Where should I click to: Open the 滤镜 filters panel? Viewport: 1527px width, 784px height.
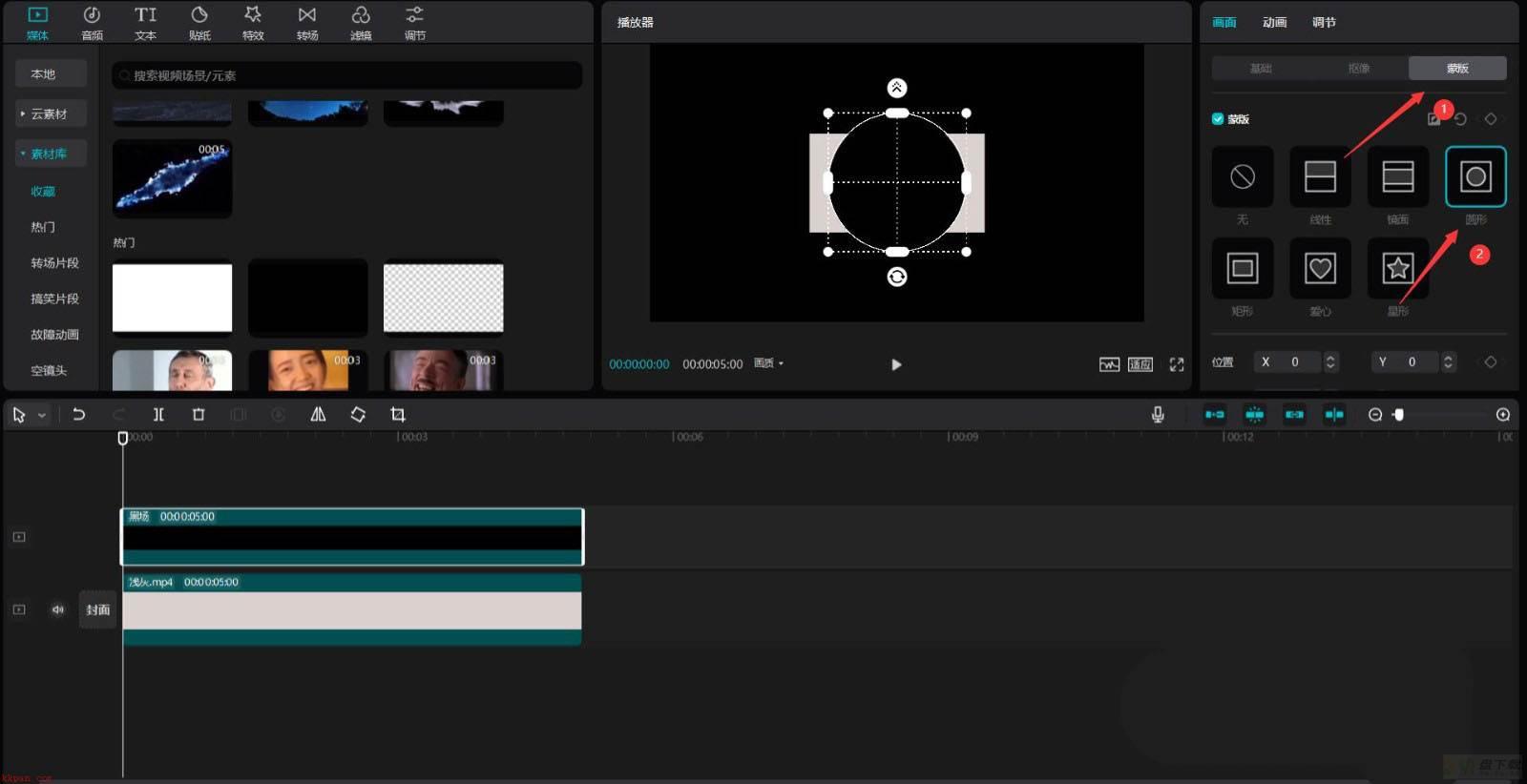(361, 23)
